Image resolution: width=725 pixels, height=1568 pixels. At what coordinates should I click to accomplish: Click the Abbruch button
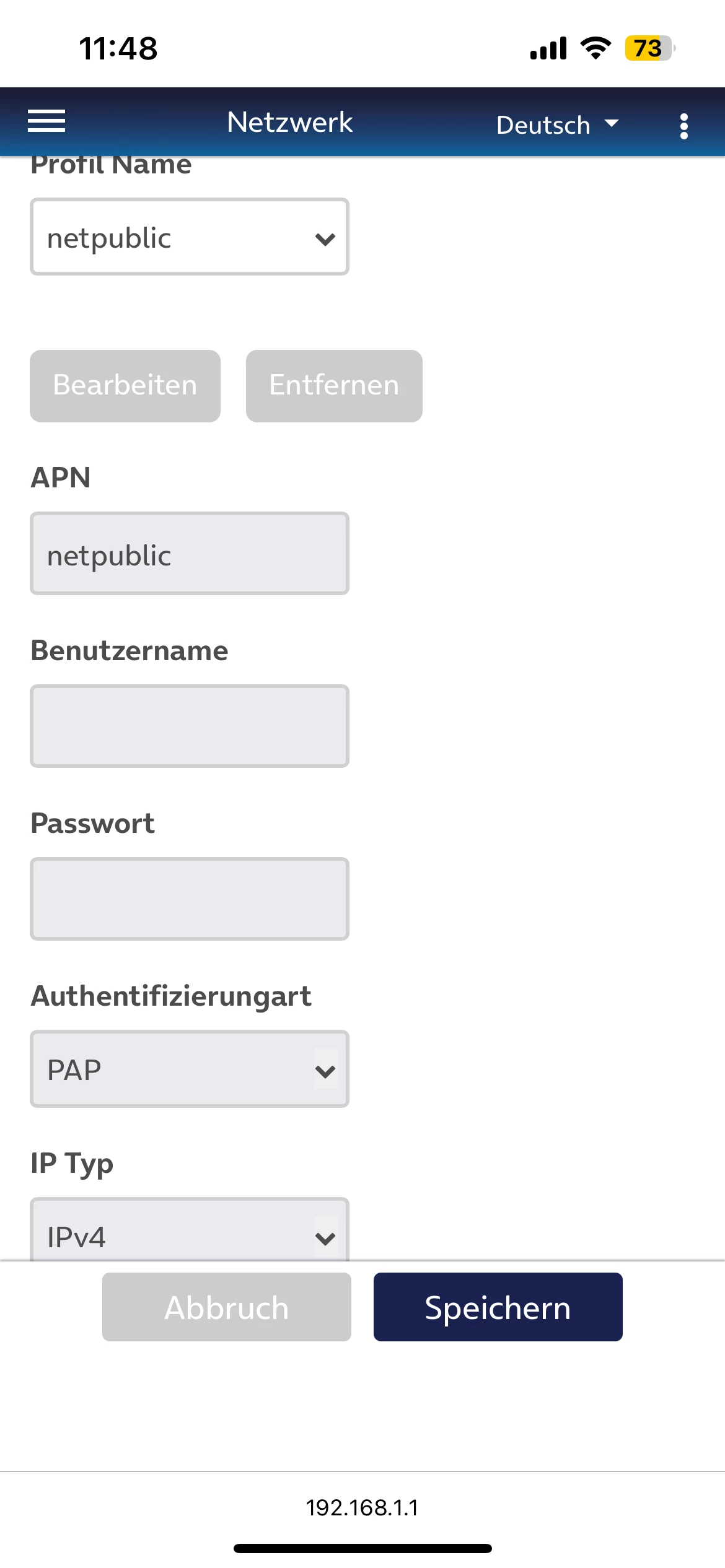pyautogui.click(x=227, y=1307)
